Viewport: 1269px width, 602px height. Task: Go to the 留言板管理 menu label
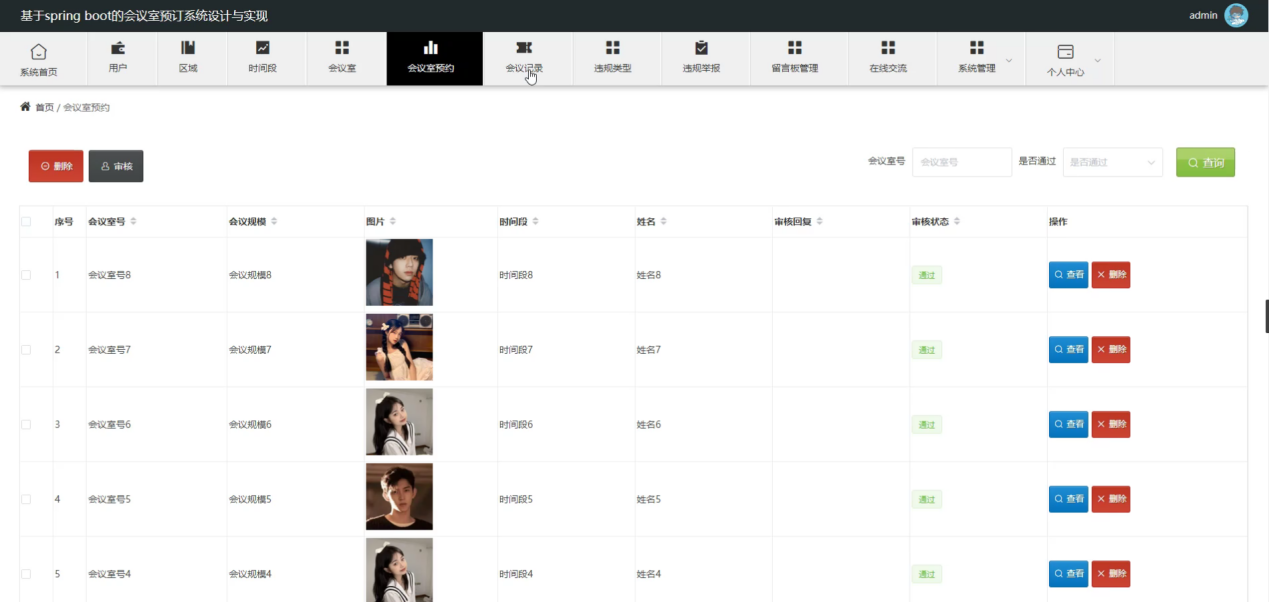pos(795,68)
